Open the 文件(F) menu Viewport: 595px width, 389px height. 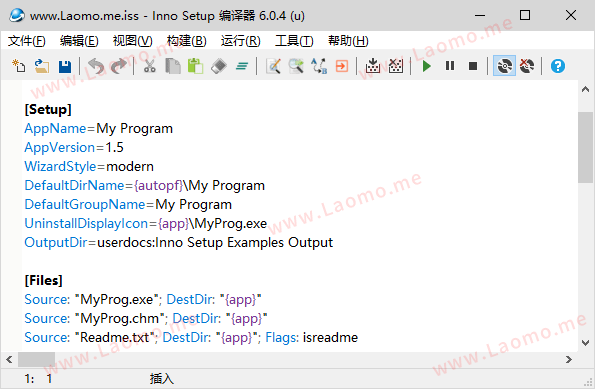[27, 41]
